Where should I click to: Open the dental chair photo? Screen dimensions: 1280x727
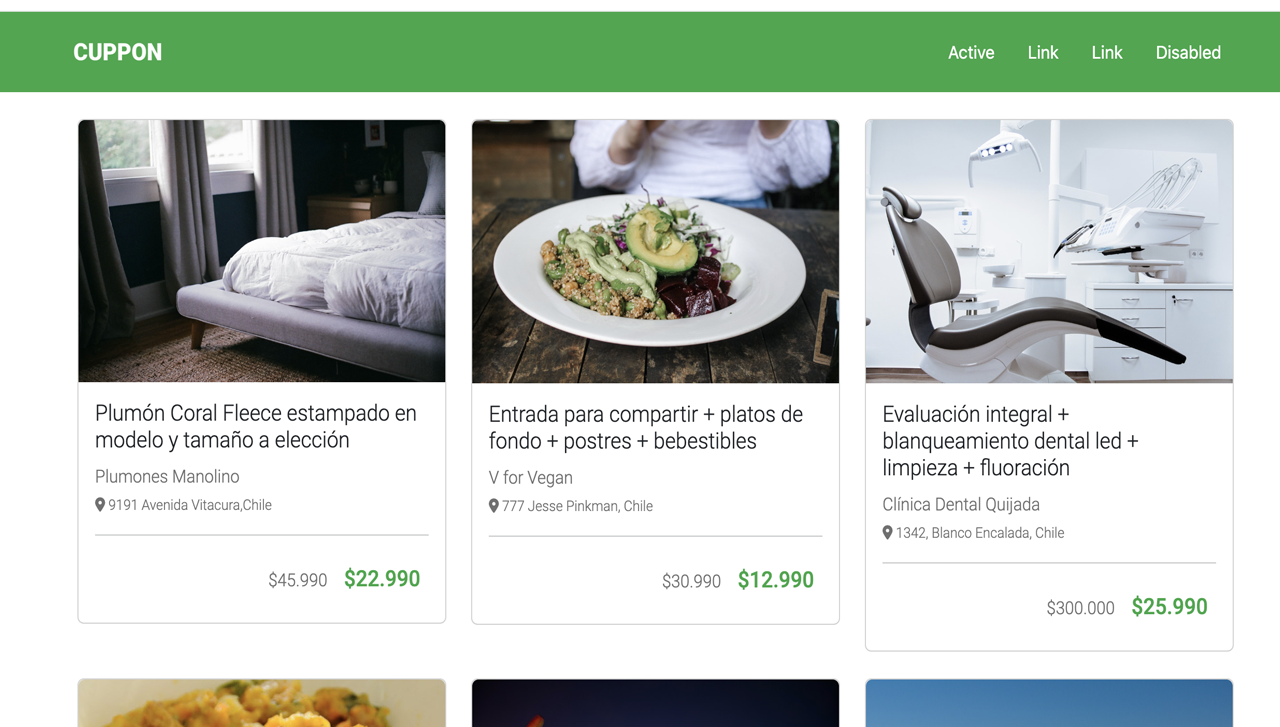pos(1049,252)
